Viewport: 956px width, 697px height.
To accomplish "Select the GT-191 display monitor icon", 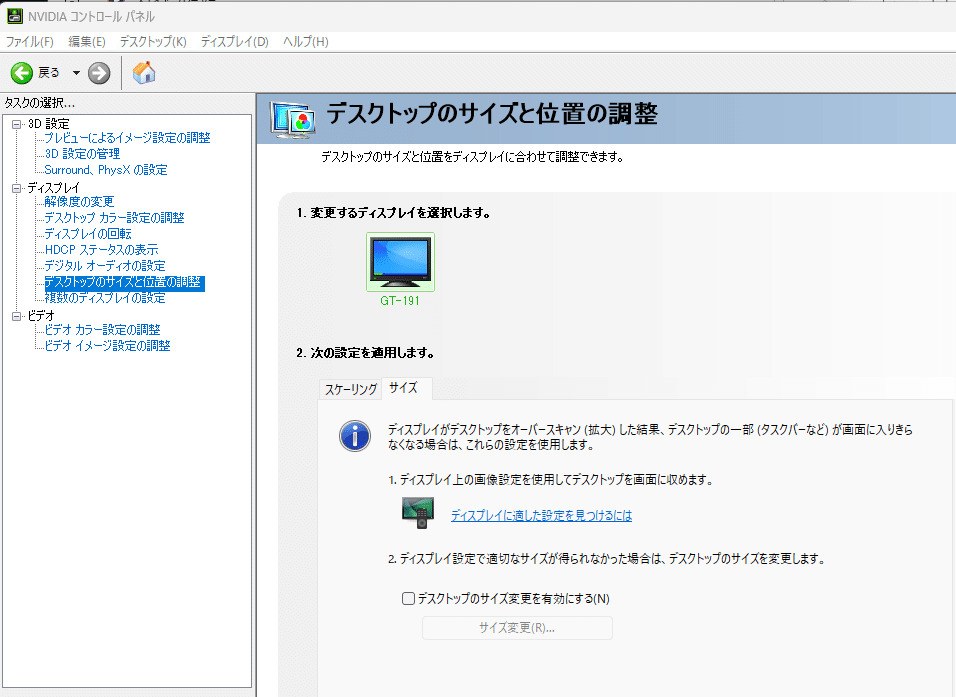I will (x=400, y=262).
